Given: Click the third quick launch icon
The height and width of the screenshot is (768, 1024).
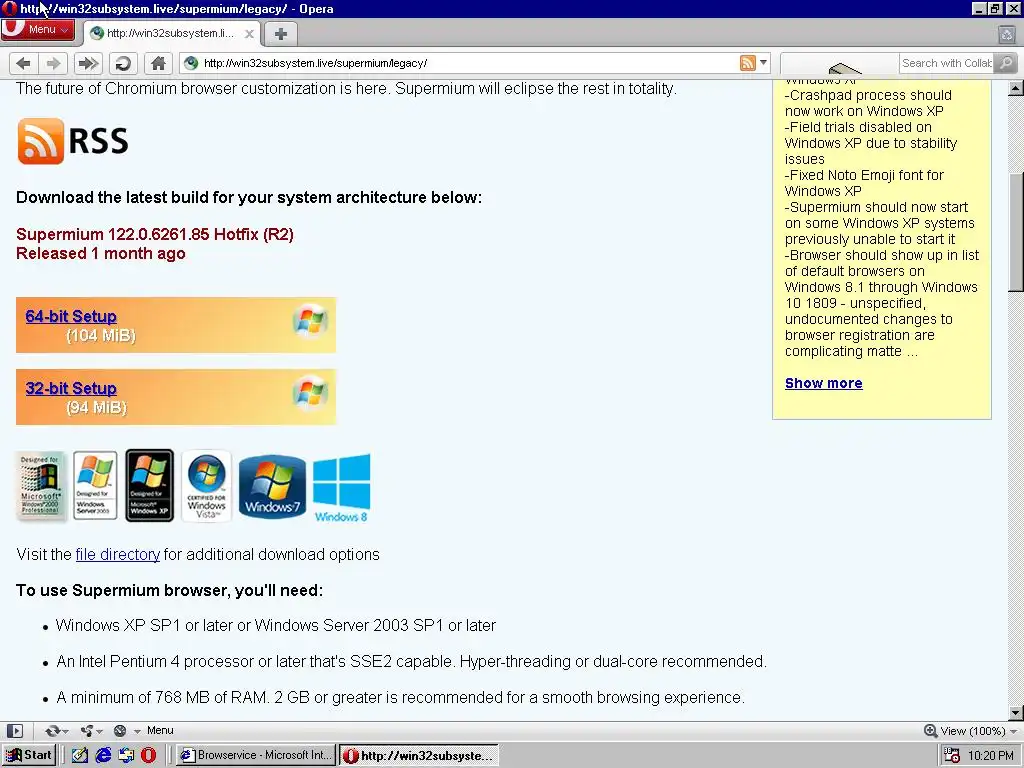Looking at the screenshot, I should pos(126,756).
